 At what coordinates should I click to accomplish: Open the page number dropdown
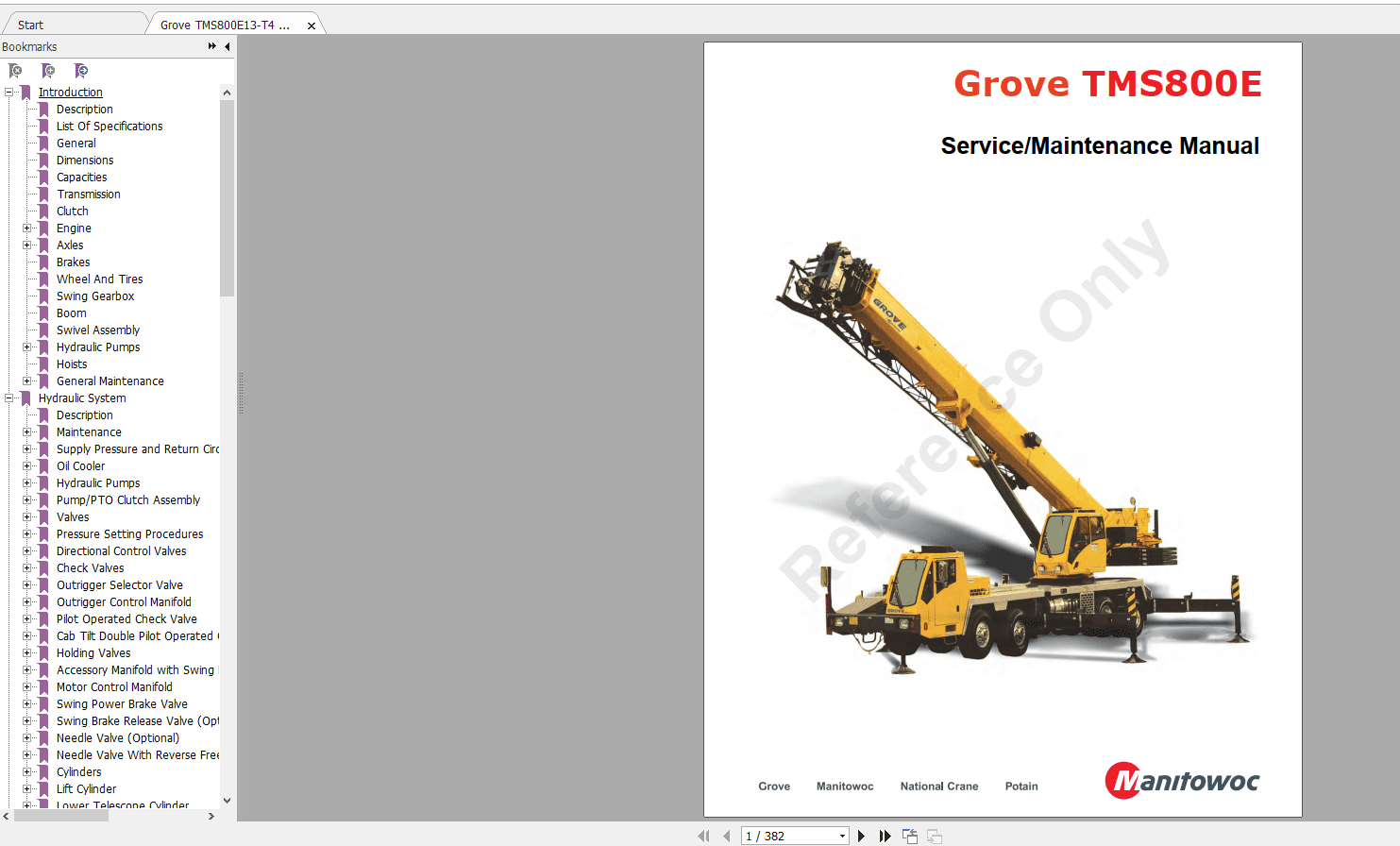[841, 836]
